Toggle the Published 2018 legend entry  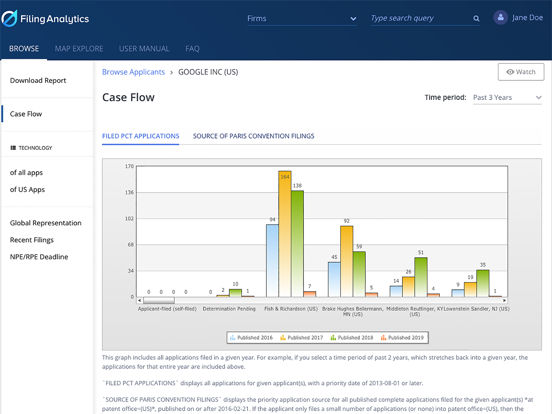pos(352,338)
